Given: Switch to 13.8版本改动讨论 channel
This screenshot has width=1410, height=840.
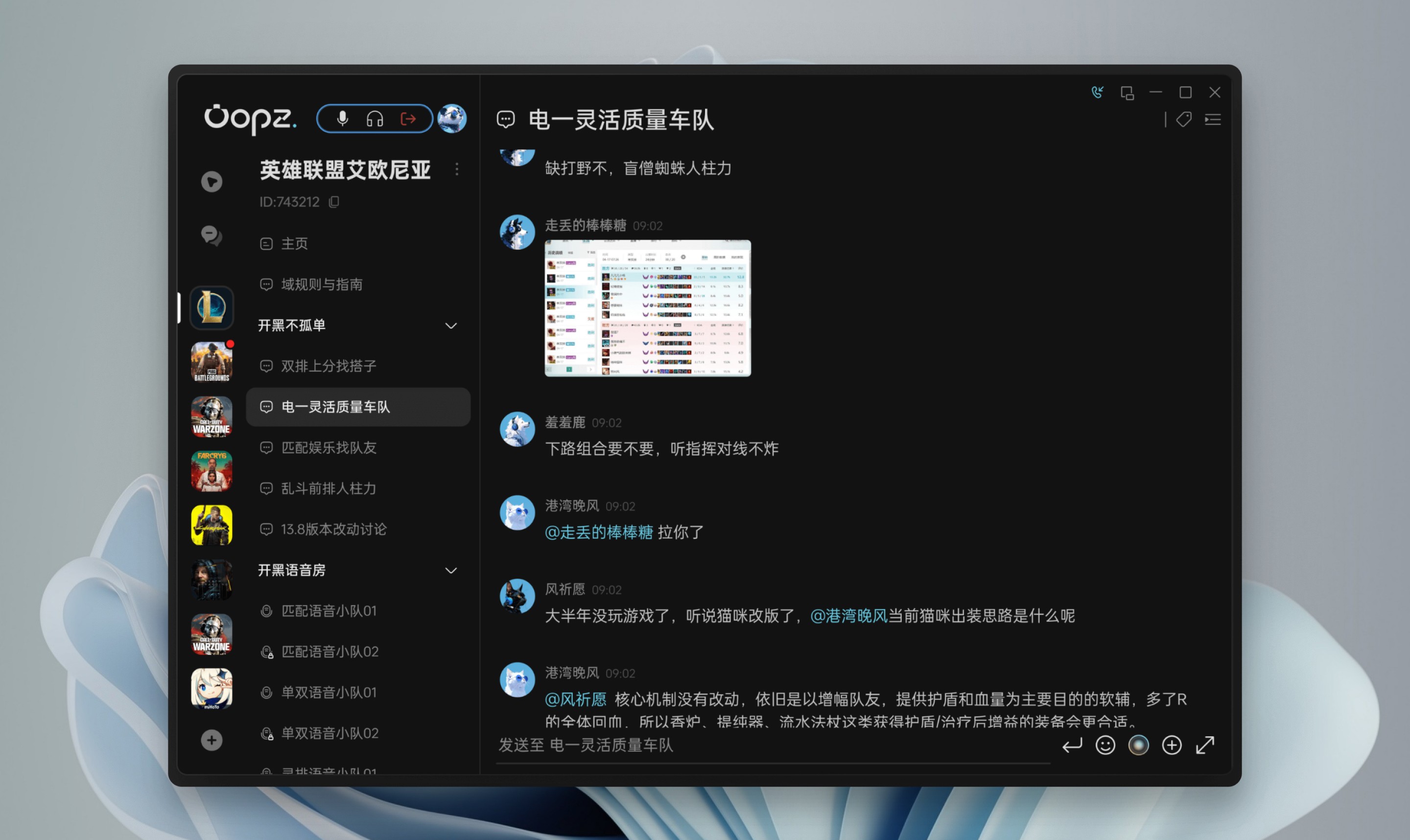Looking at the screenshot, I should tap(333, 529).
